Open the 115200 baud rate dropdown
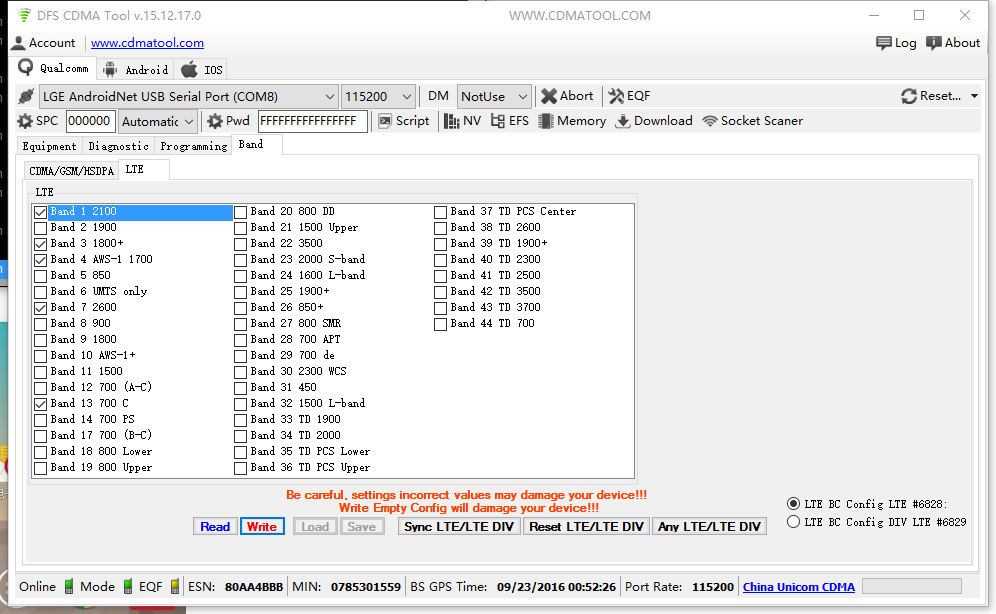 pos(407,97)
